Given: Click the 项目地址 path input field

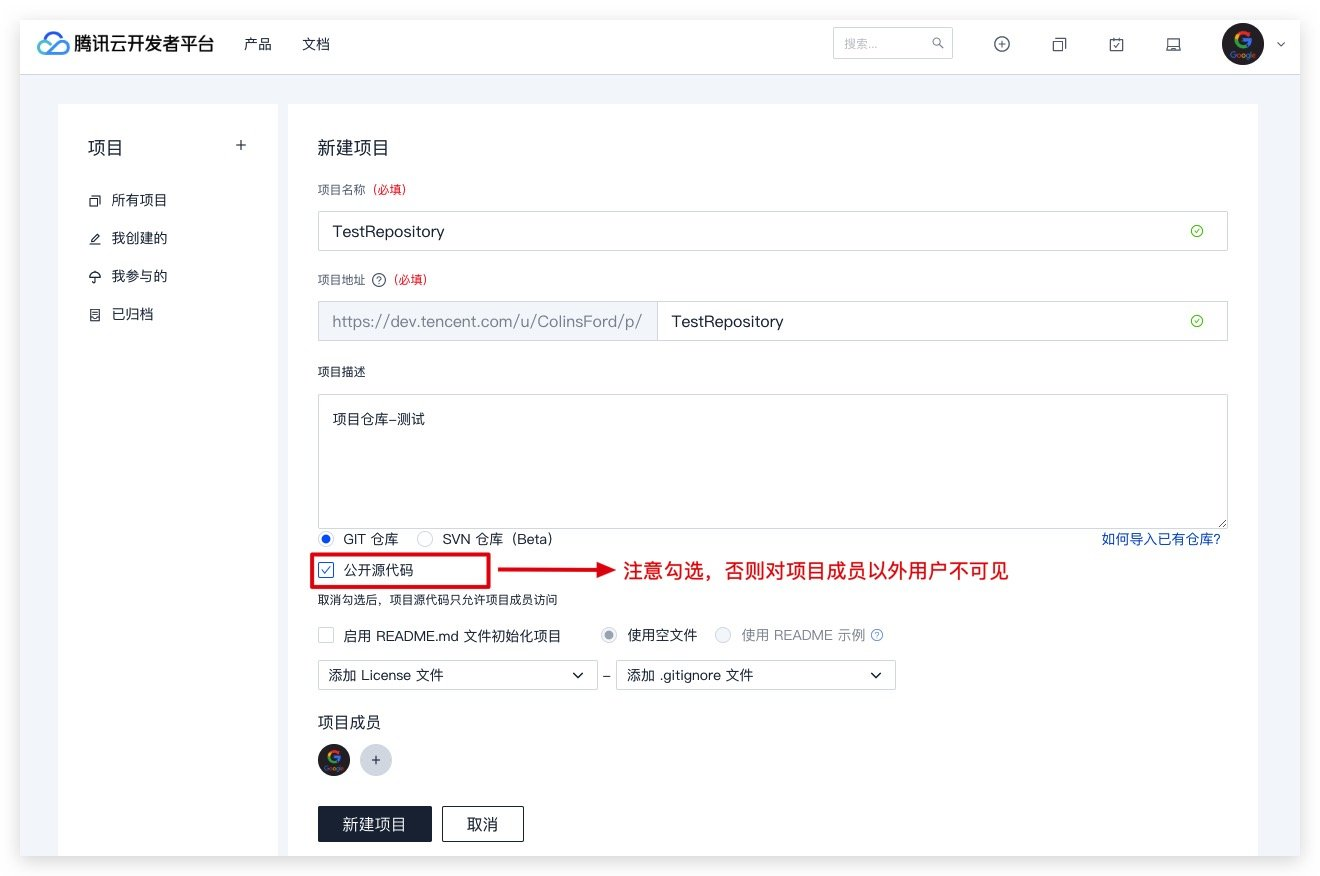Looking at the screenshot, I should (942, 321).
